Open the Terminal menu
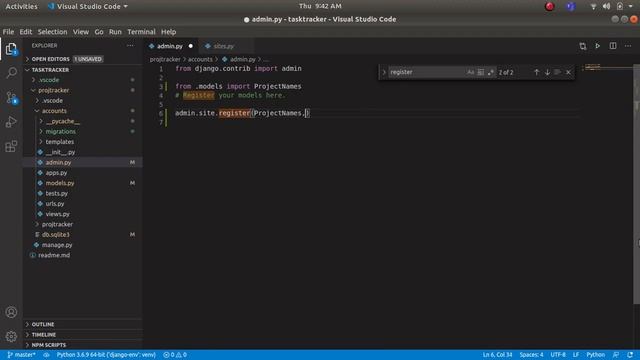The image size is (640, 360). tap(141, 32)
